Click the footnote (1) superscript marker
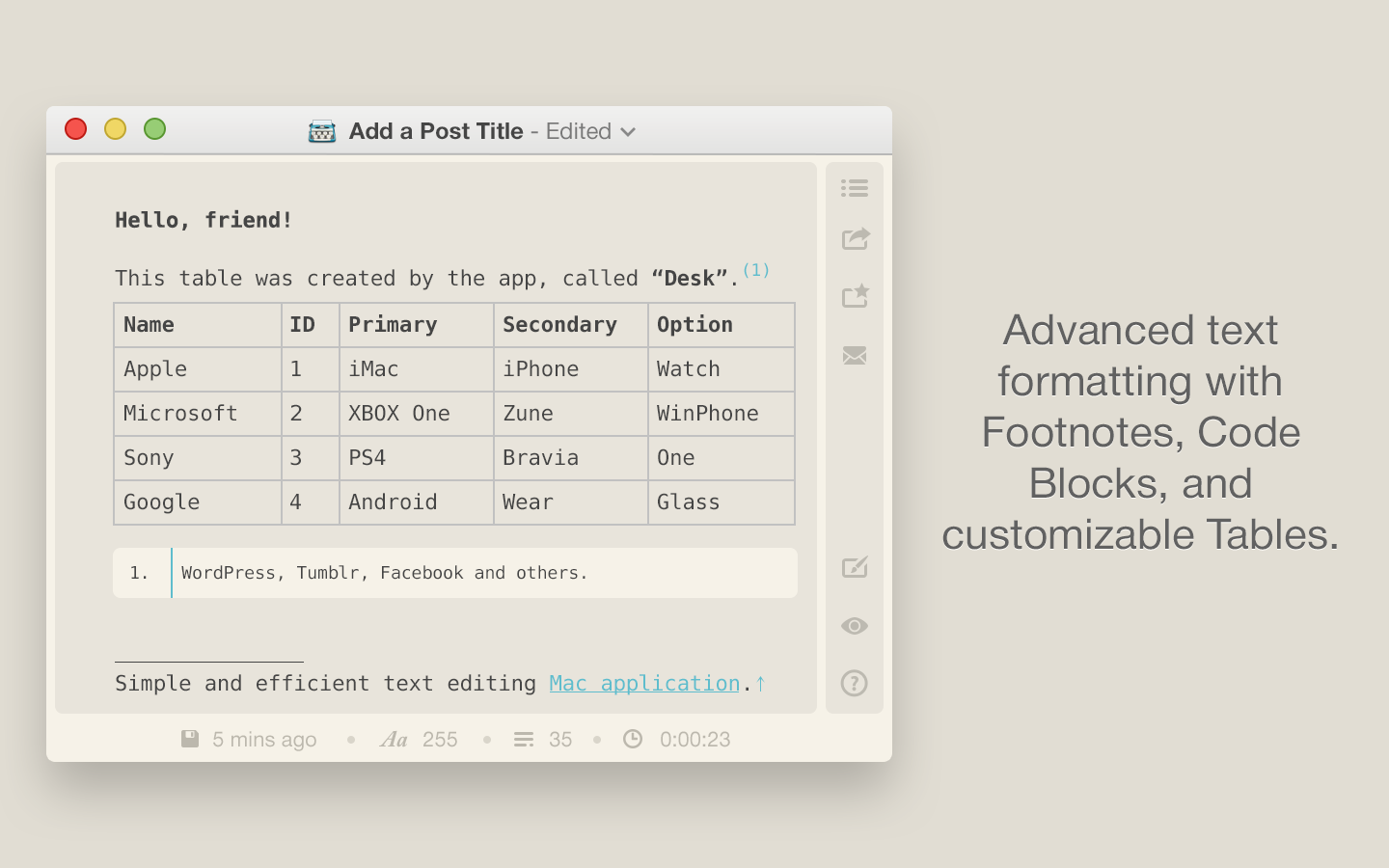This screenshot has width=1389, height=868. (756, 270)
